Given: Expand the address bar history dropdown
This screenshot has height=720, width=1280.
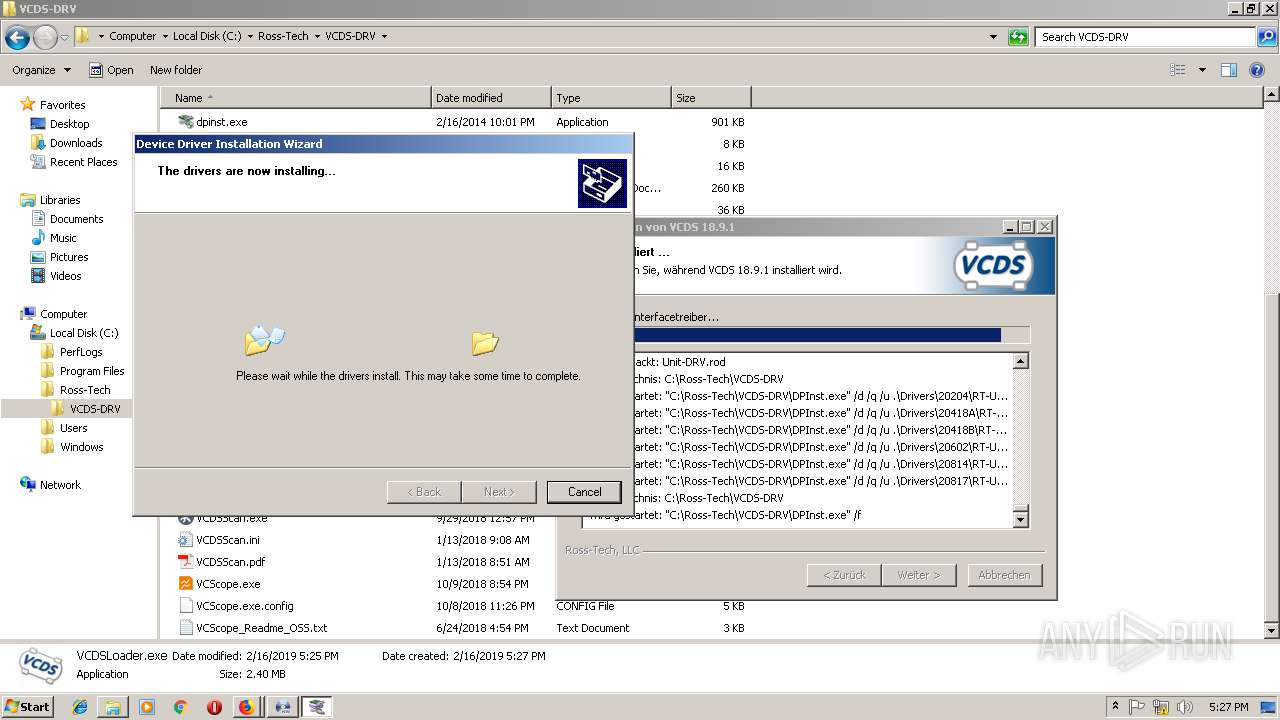Looking at the screenshot, I should point(993,37).
